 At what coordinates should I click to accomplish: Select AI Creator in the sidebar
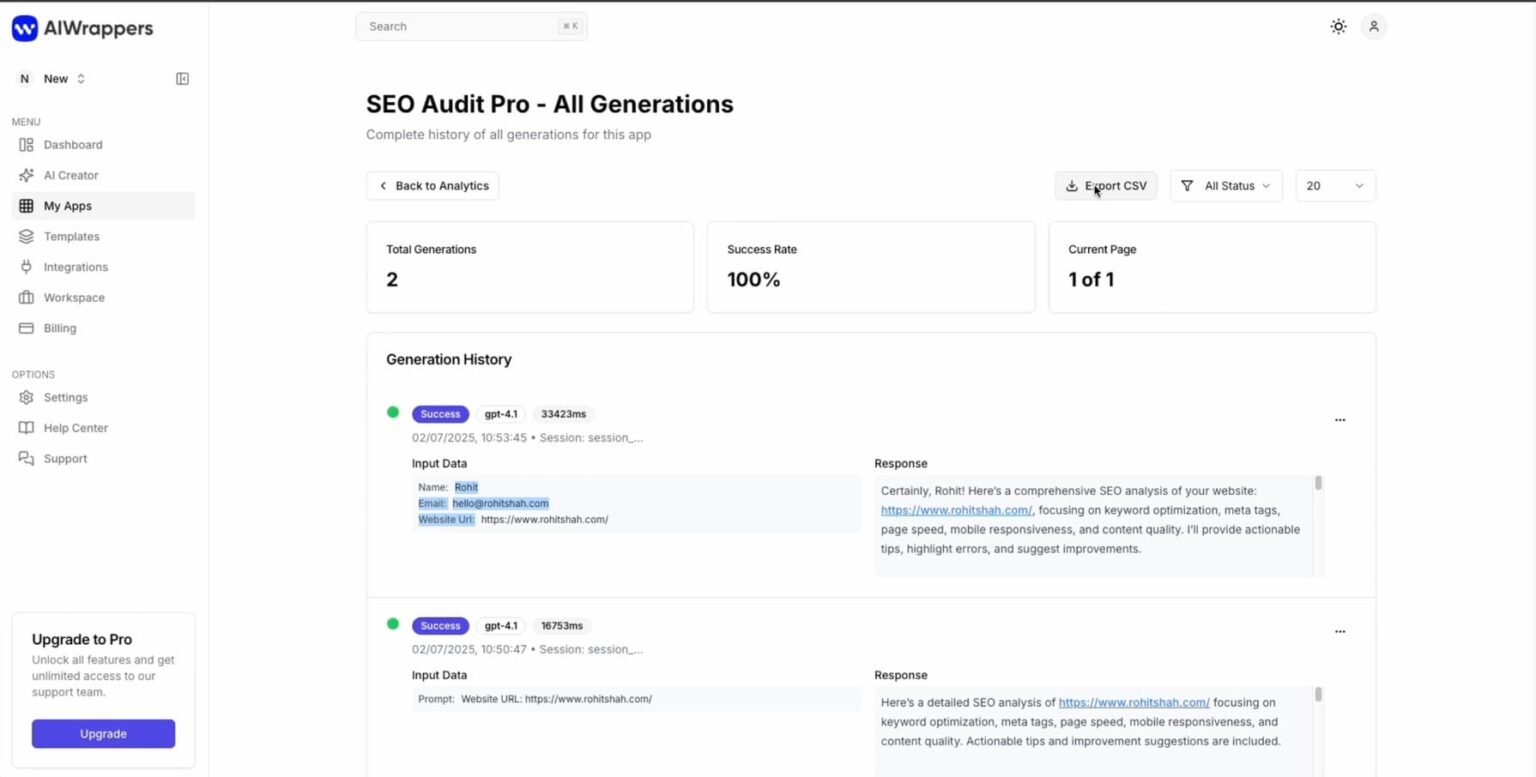[71, 175]
